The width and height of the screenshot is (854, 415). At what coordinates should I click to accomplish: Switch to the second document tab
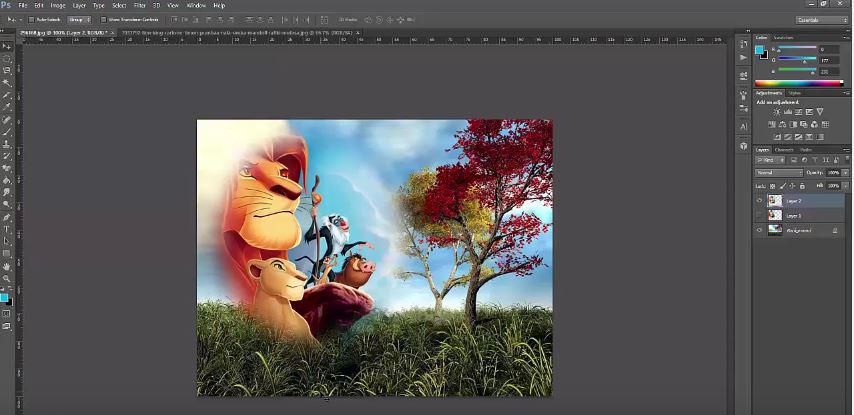[237, 33]
